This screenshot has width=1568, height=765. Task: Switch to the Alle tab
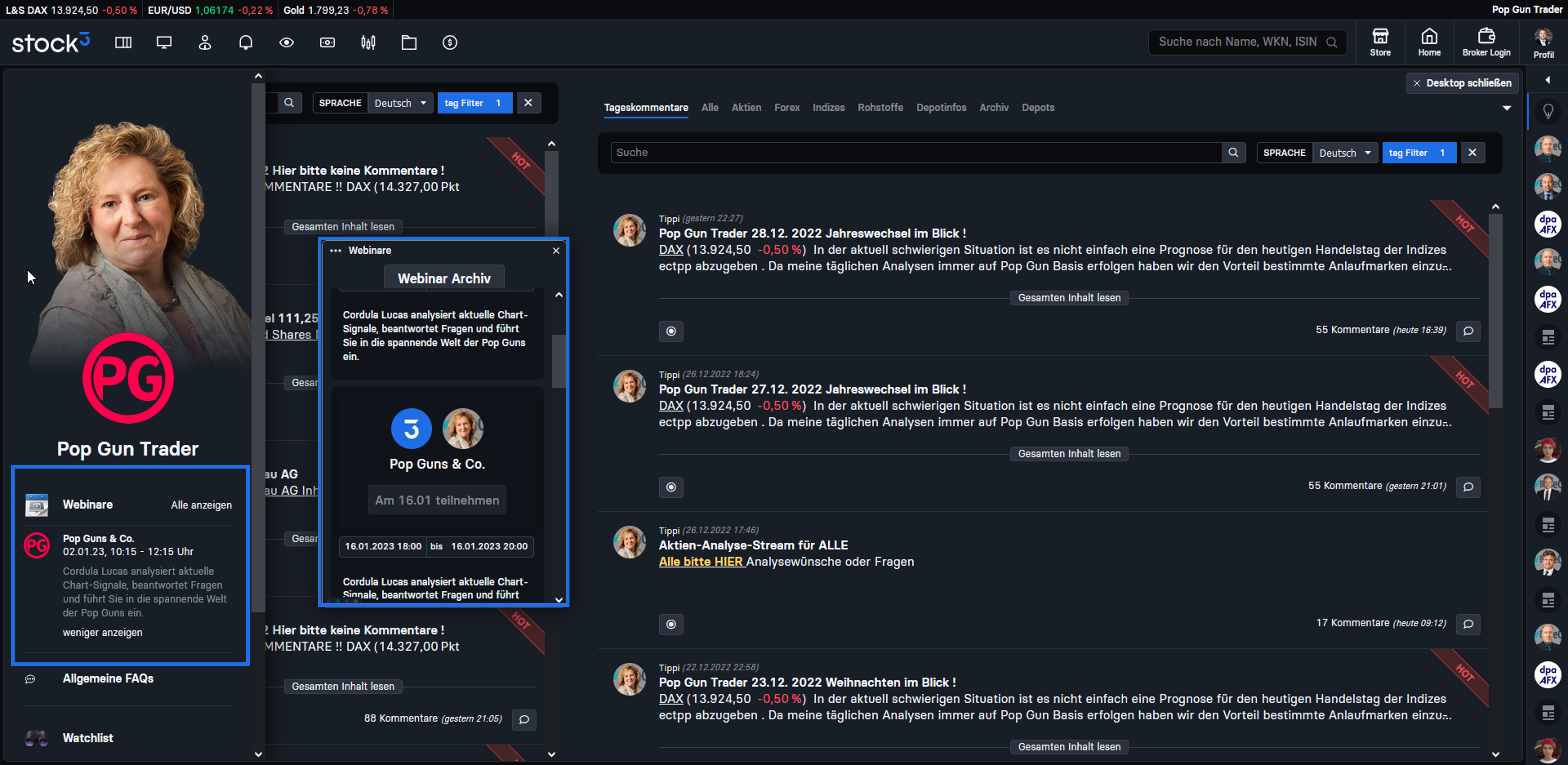[710, 108]
